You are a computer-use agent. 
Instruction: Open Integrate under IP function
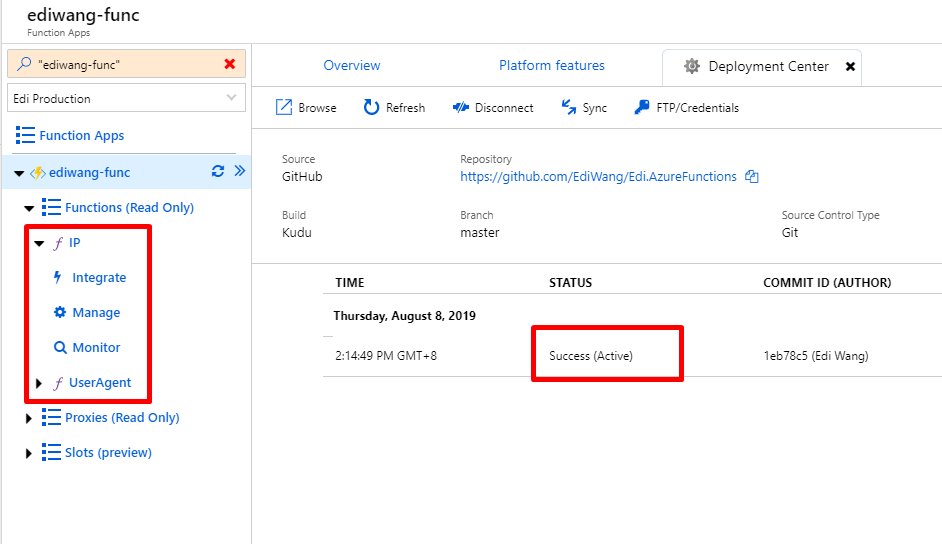(99, 277)
